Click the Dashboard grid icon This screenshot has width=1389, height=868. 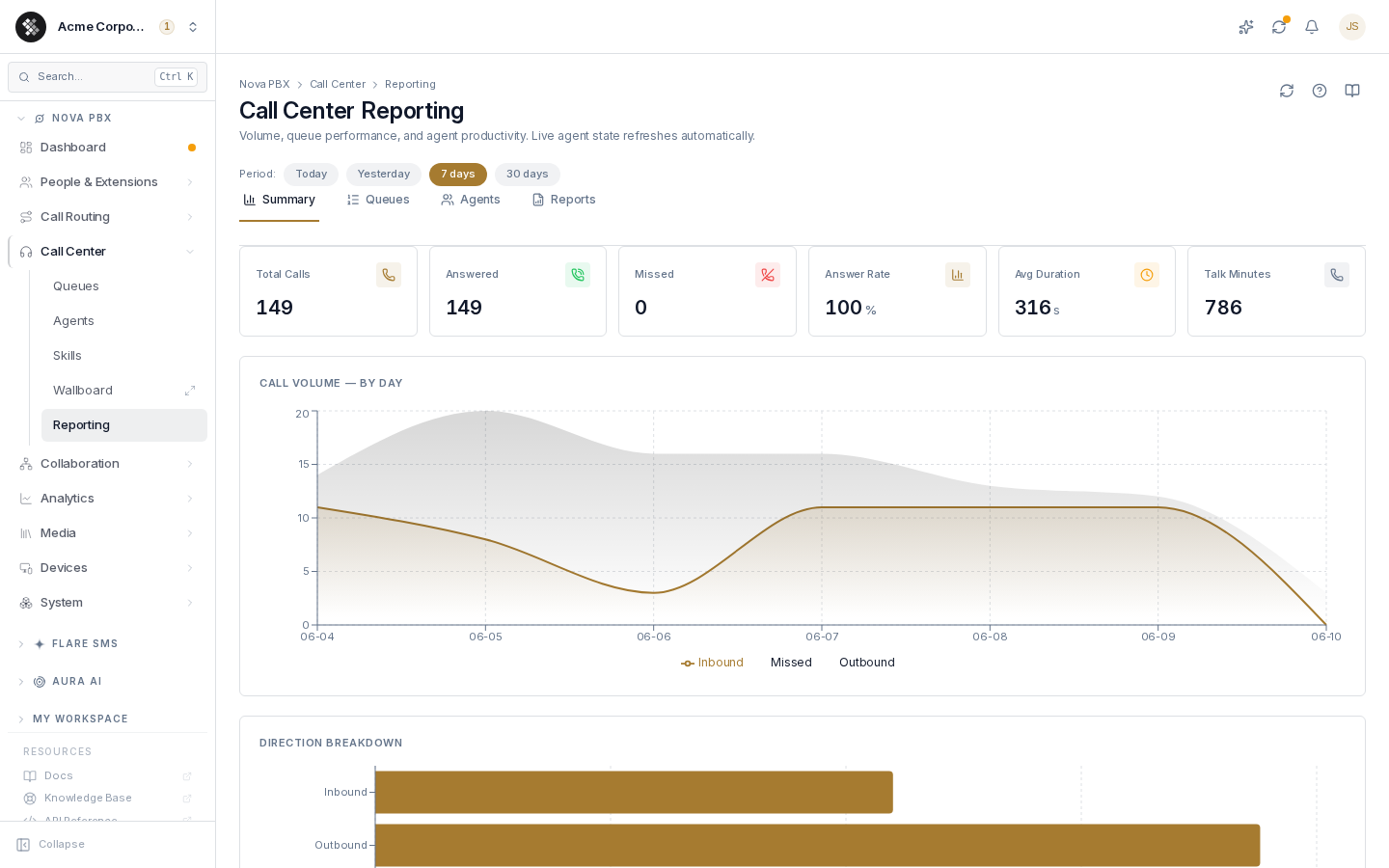pos(26,148)
